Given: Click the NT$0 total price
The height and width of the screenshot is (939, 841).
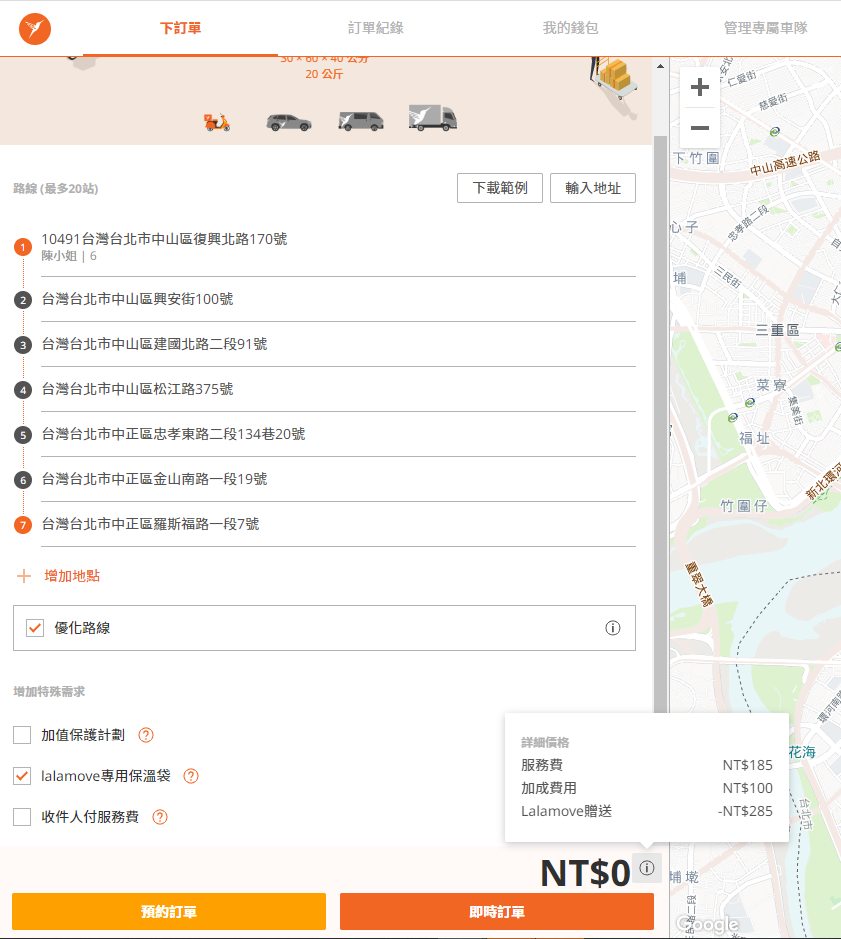Looking at the screenshot, I should (x=585, y=873).
